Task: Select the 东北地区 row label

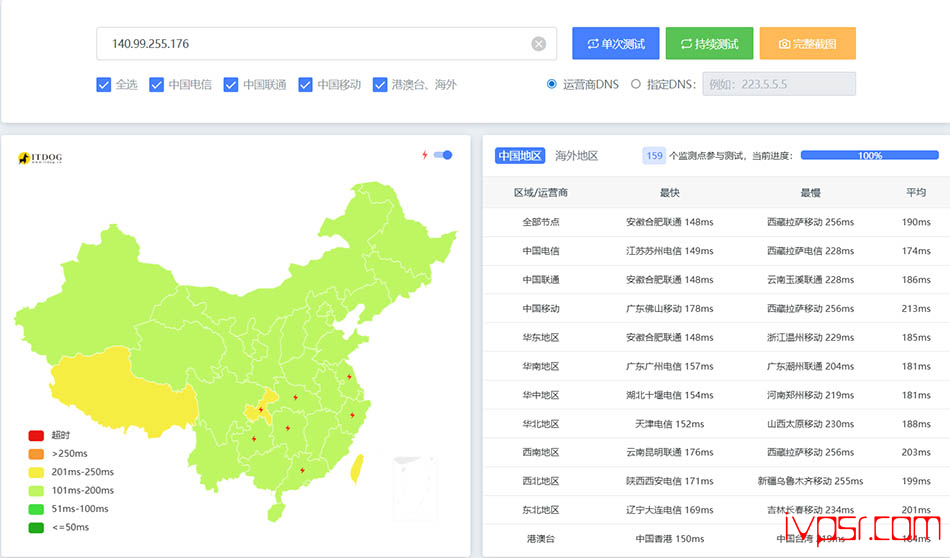Action: coord(540,510)
